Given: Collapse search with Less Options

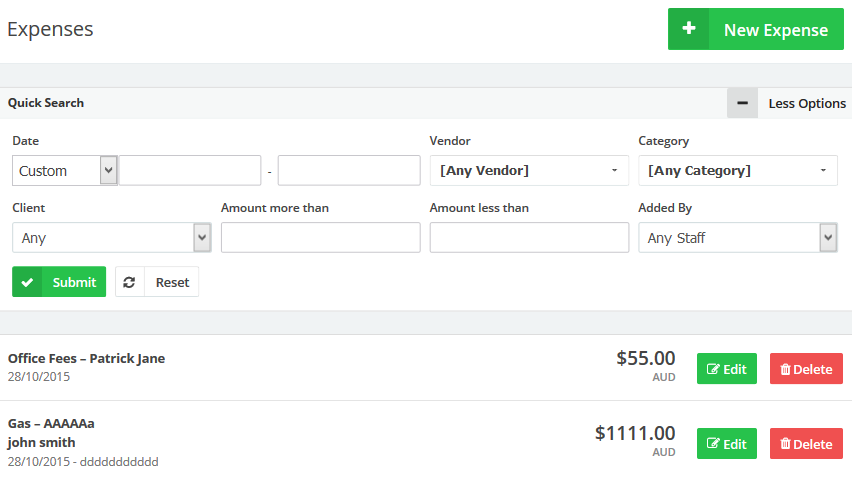Looking at the screenshot, I should (806, 103).
